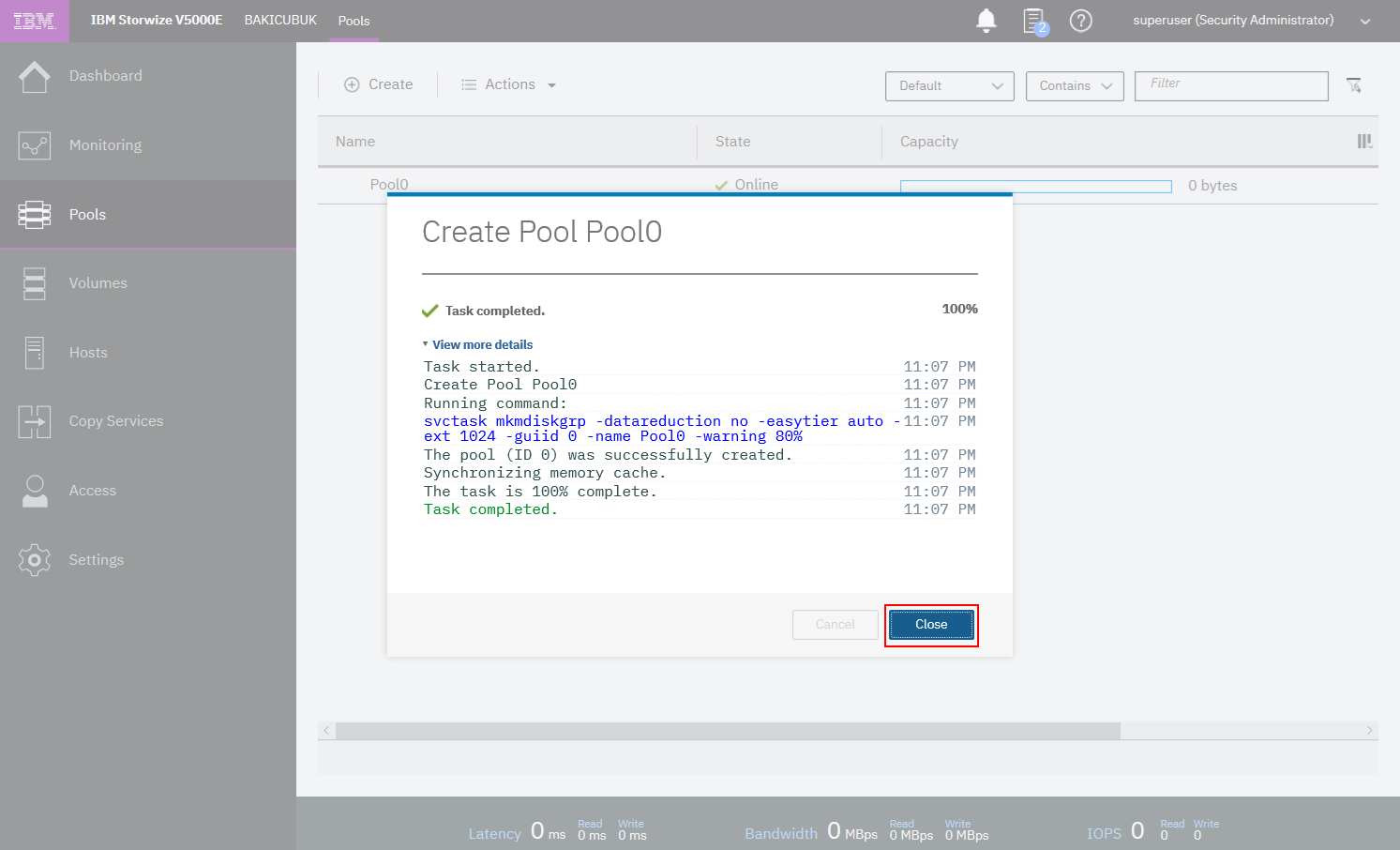Open the Contains condition dropdown
Screen dimensions: 1400x850
click(1075, 85)
